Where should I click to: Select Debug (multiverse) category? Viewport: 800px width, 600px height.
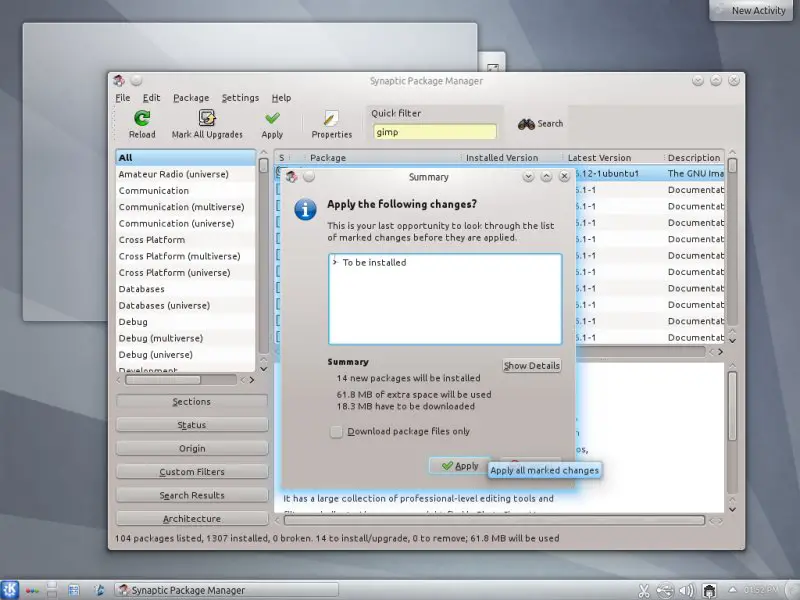[186, 338]
